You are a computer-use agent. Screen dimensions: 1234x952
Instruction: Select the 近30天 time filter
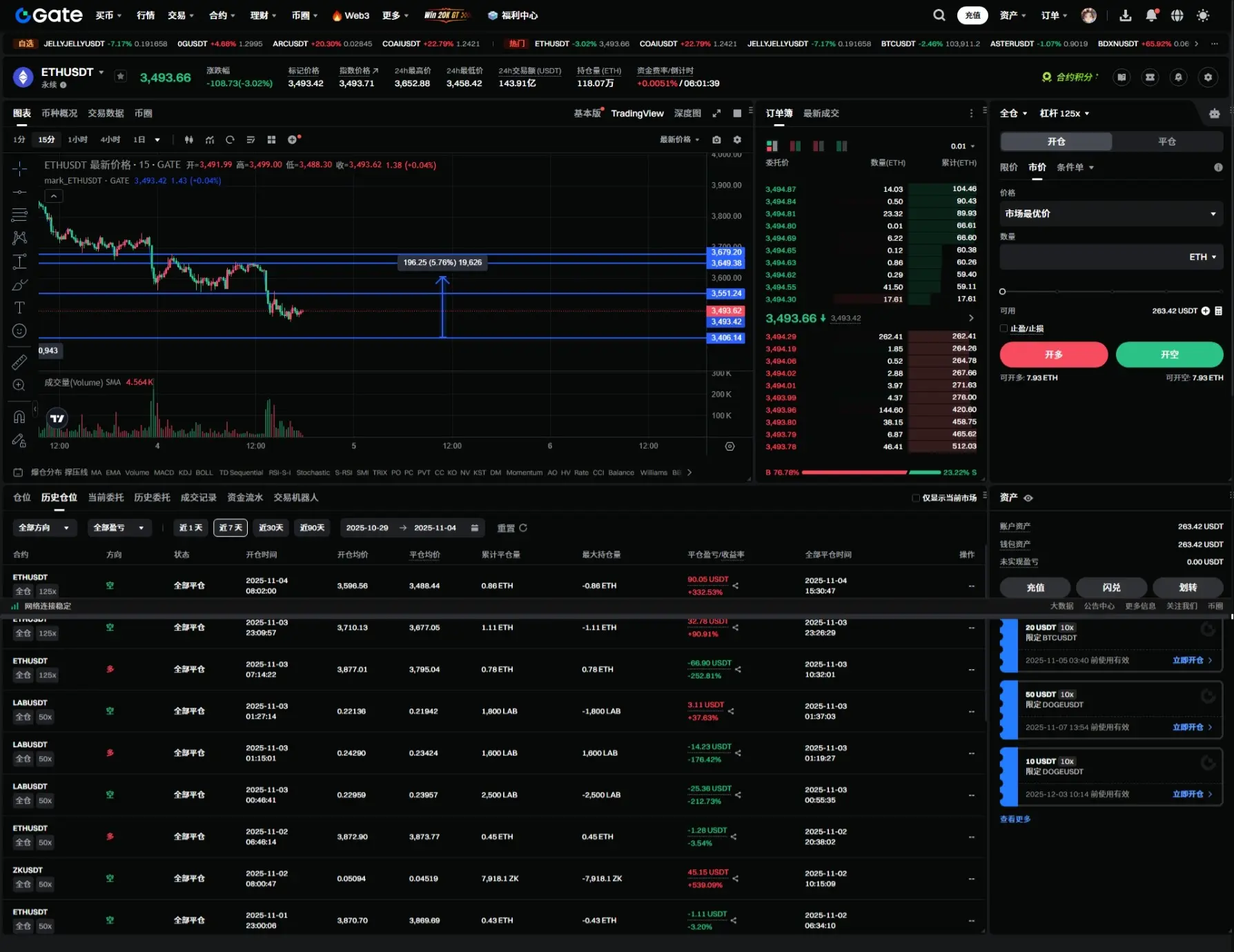point(271,528)
